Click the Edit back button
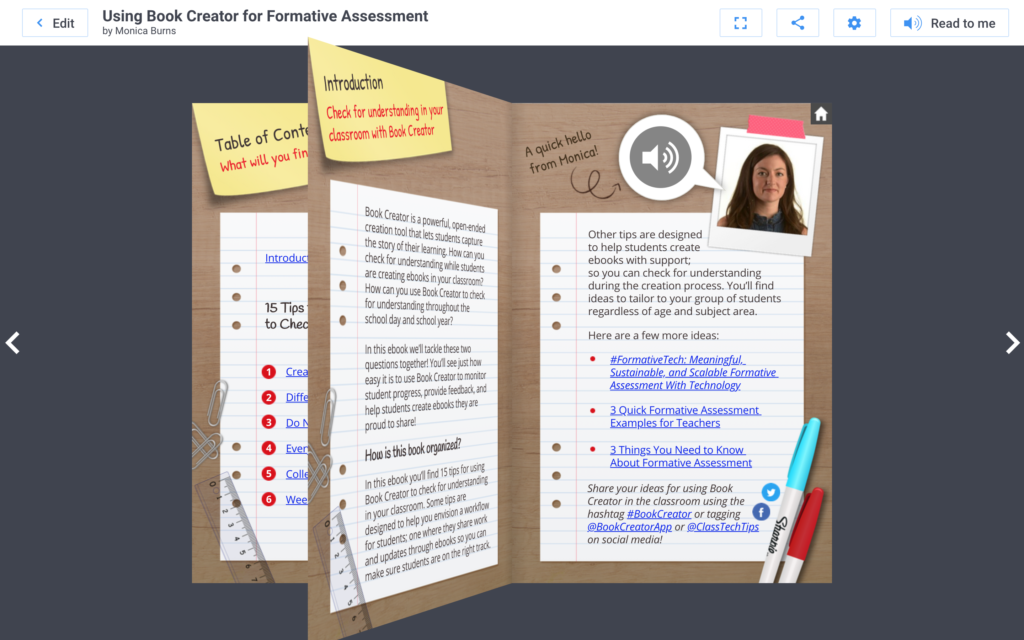Screen dimensions: 1024x640 [55, 23]
